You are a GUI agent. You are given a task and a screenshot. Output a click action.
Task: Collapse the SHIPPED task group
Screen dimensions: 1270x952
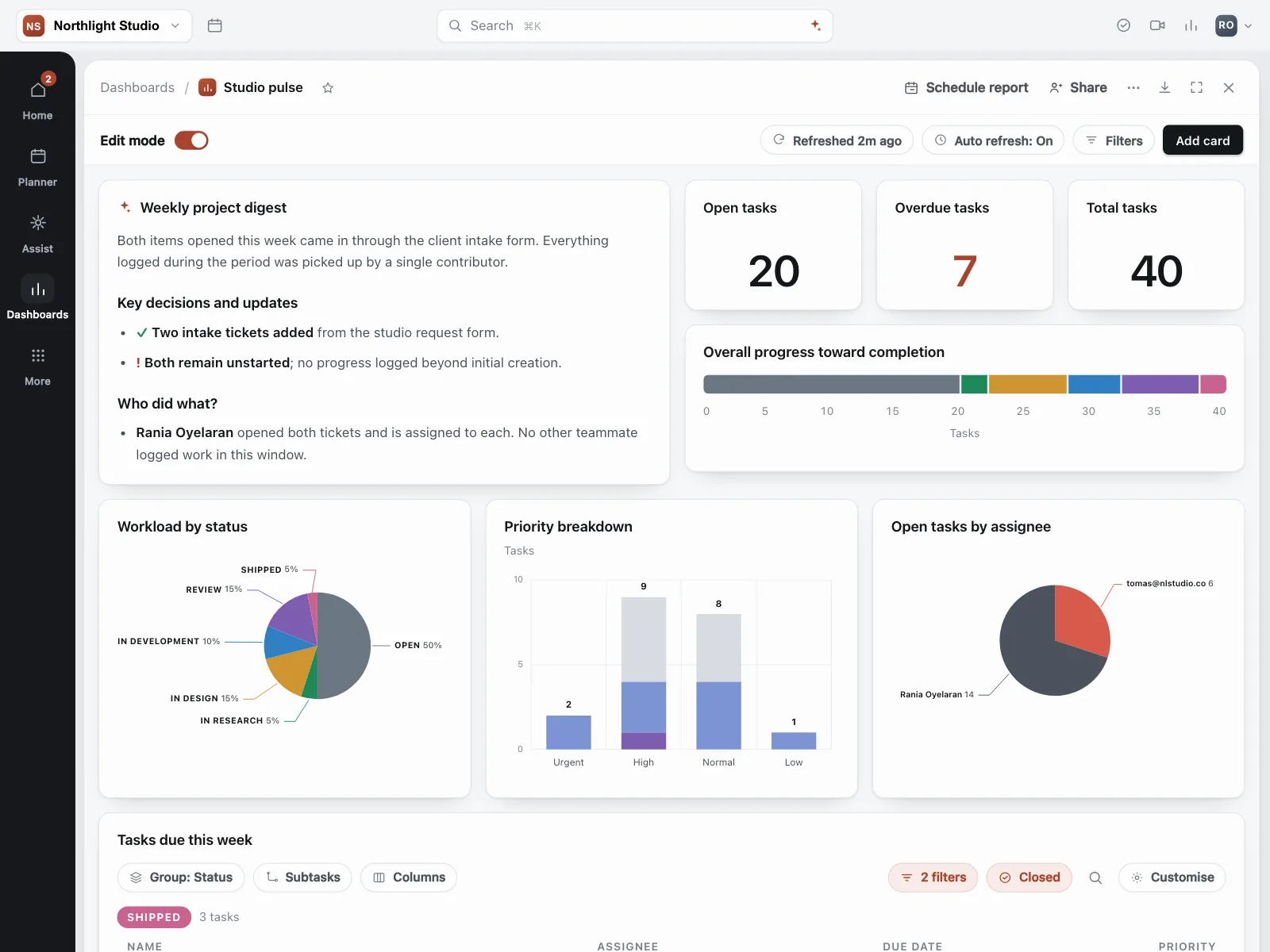pos(154,917)
